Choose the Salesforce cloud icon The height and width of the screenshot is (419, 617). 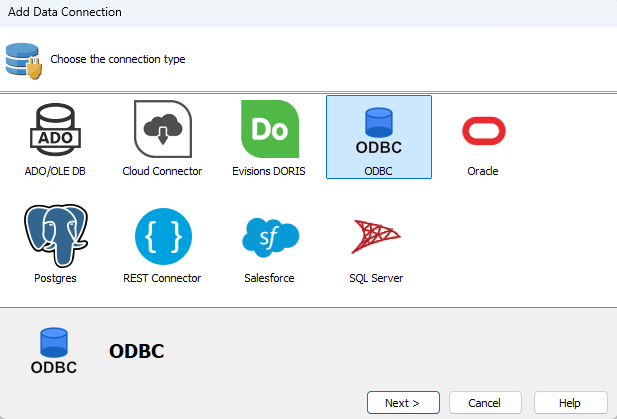click(x=270, y=236)
